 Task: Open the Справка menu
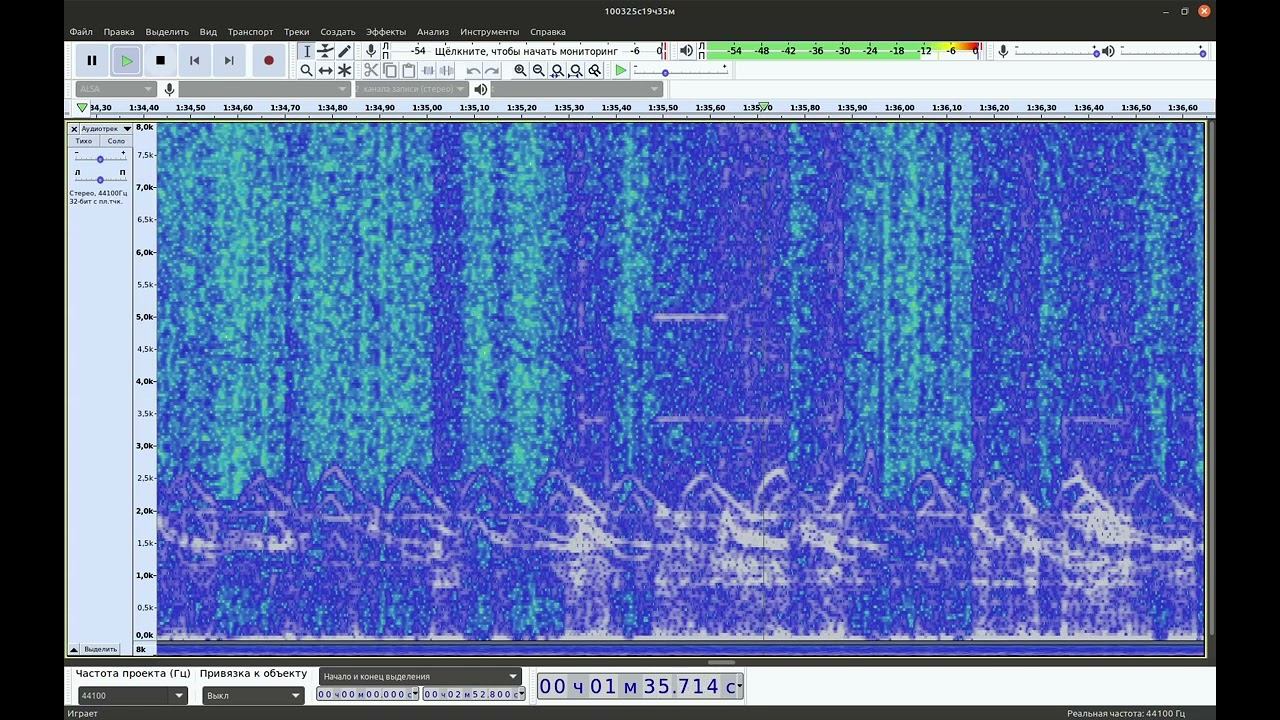548,32
